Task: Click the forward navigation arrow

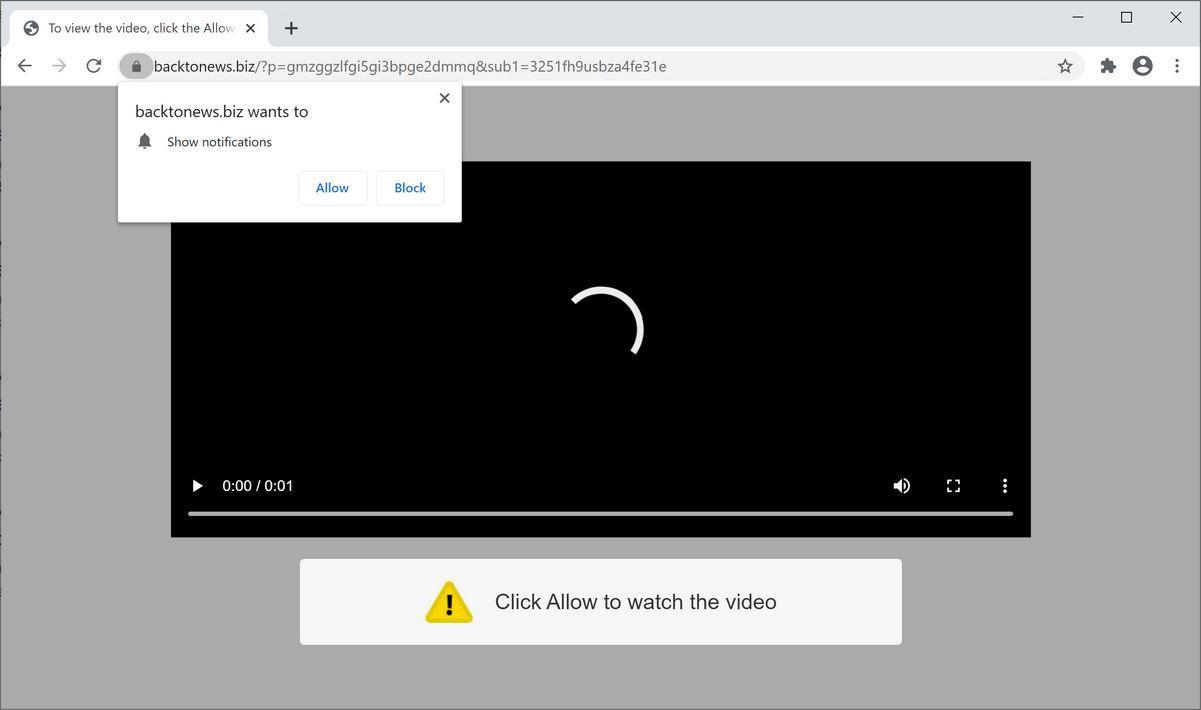Action: pyautogui.click(x=58, y=65)
